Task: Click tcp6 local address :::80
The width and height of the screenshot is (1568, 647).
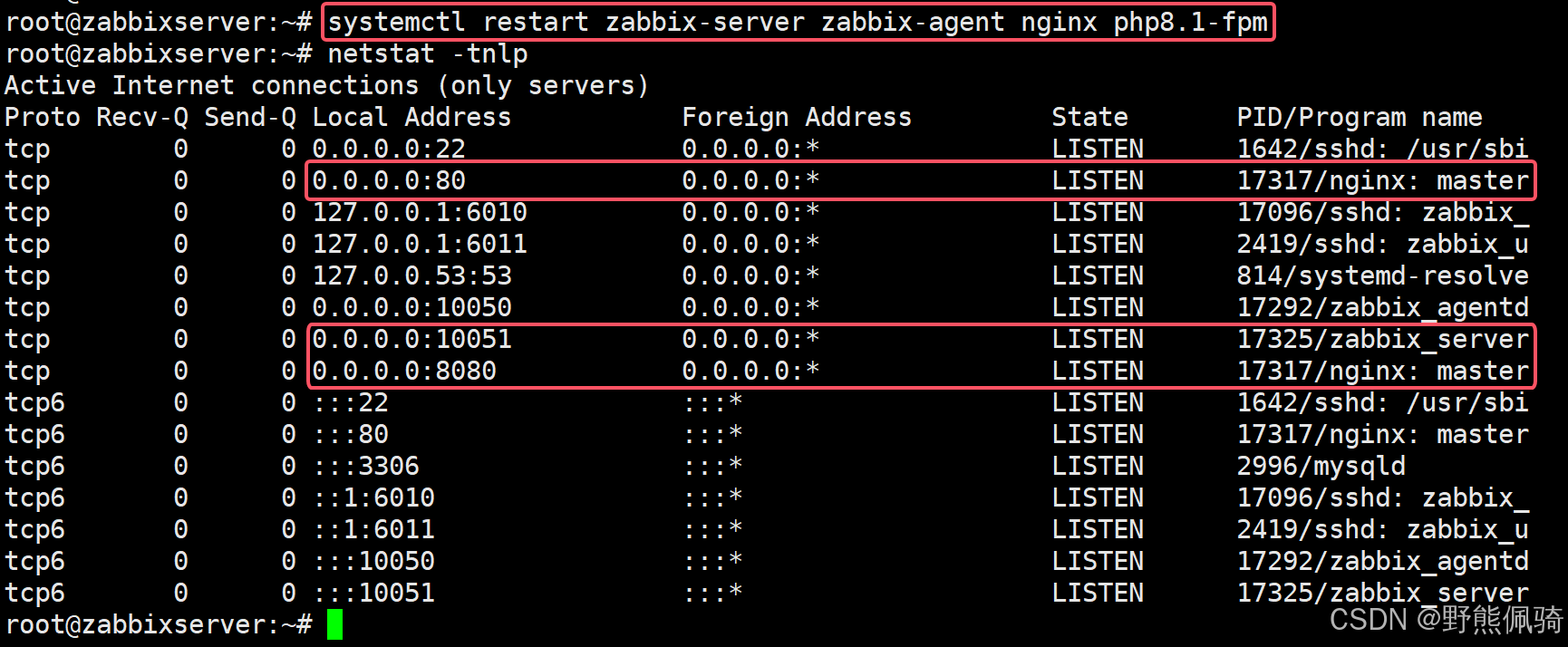Action: 351,434
